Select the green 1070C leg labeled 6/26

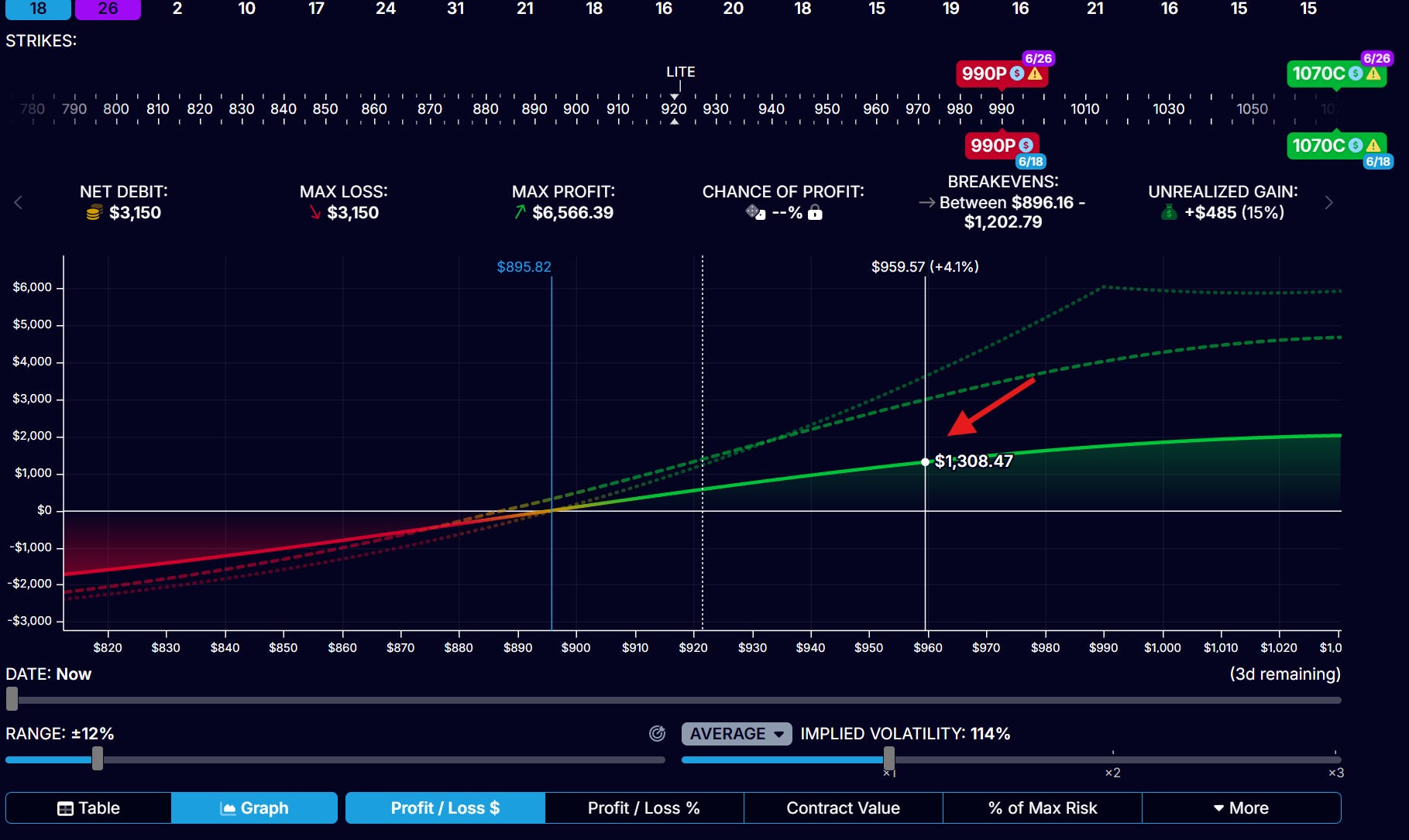(1336, 73)
